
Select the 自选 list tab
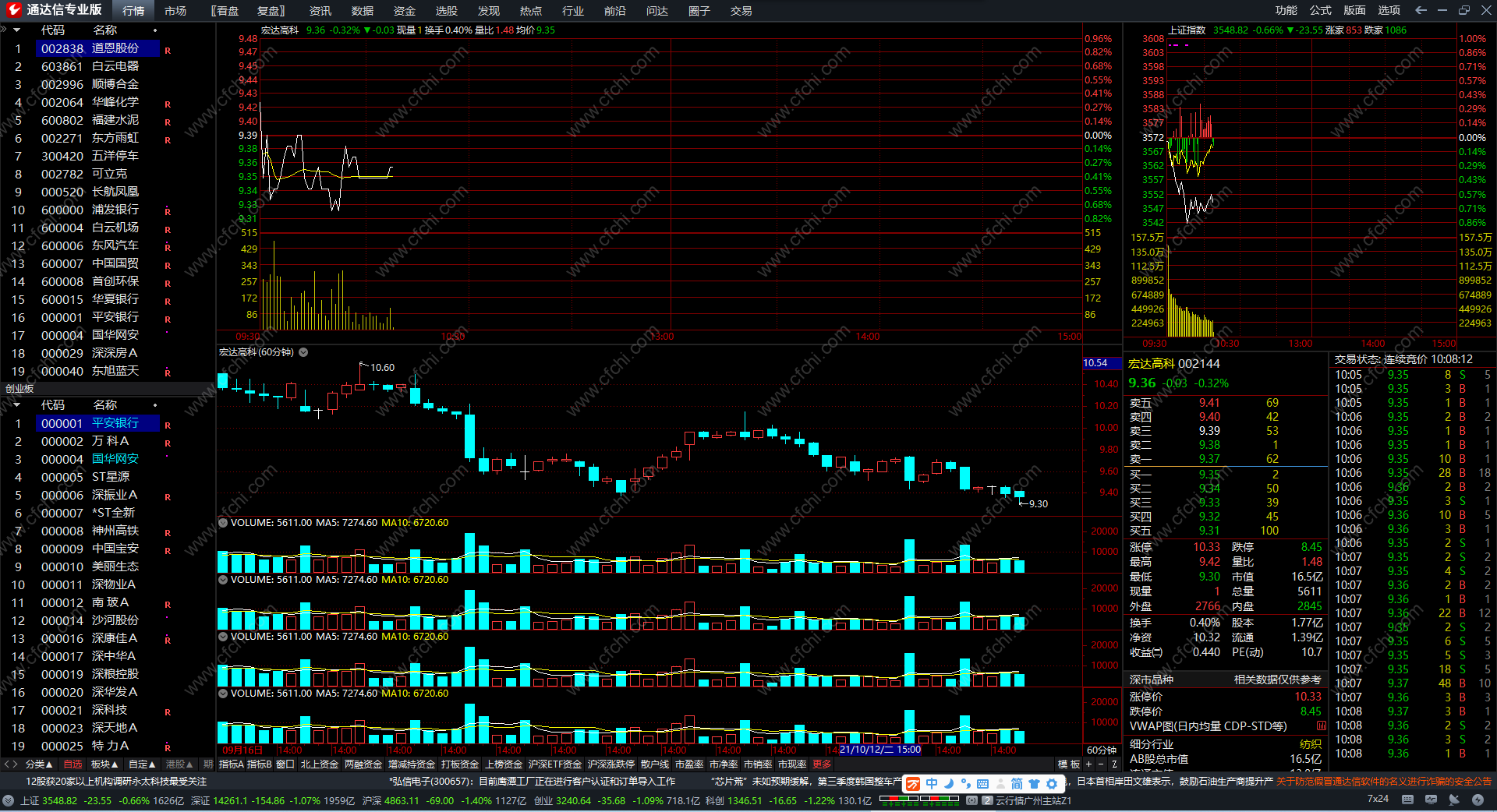(73, 764)
